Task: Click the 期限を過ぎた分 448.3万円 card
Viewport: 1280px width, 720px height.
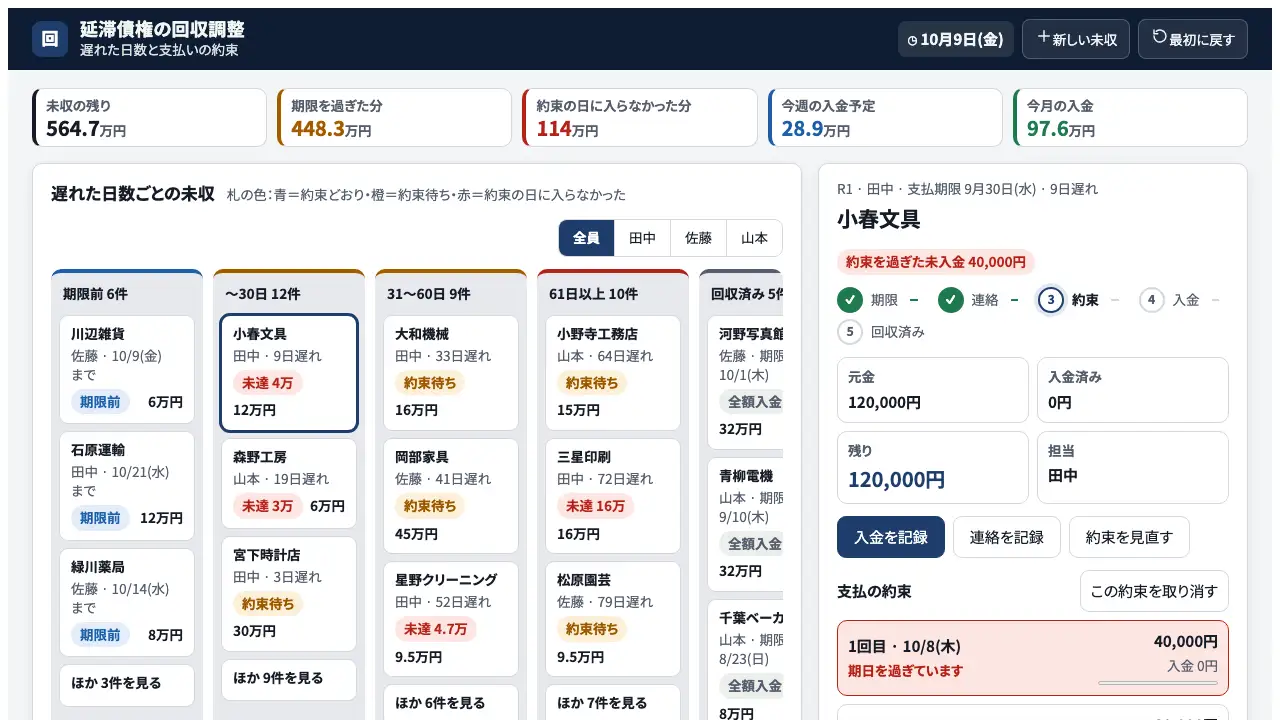Action: click(x=395, y=117)
